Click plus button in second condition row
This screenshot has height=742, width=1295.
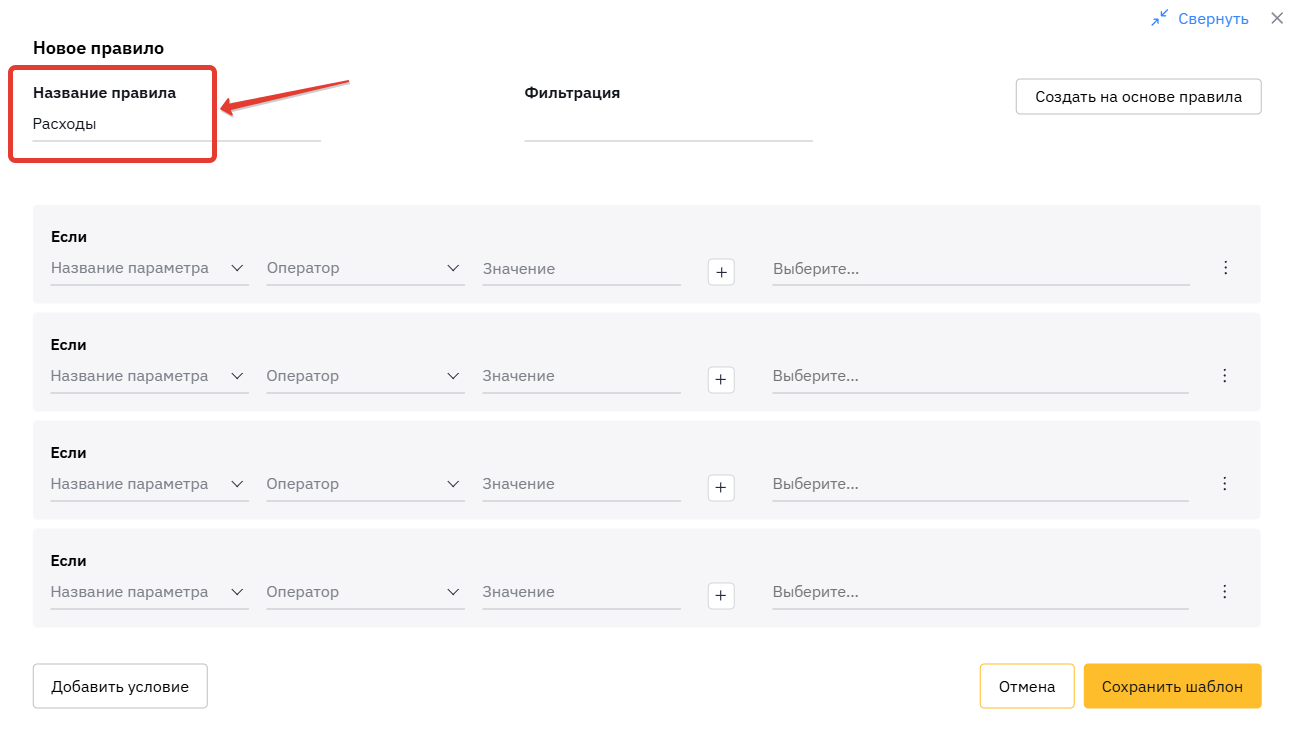[721, 380]
